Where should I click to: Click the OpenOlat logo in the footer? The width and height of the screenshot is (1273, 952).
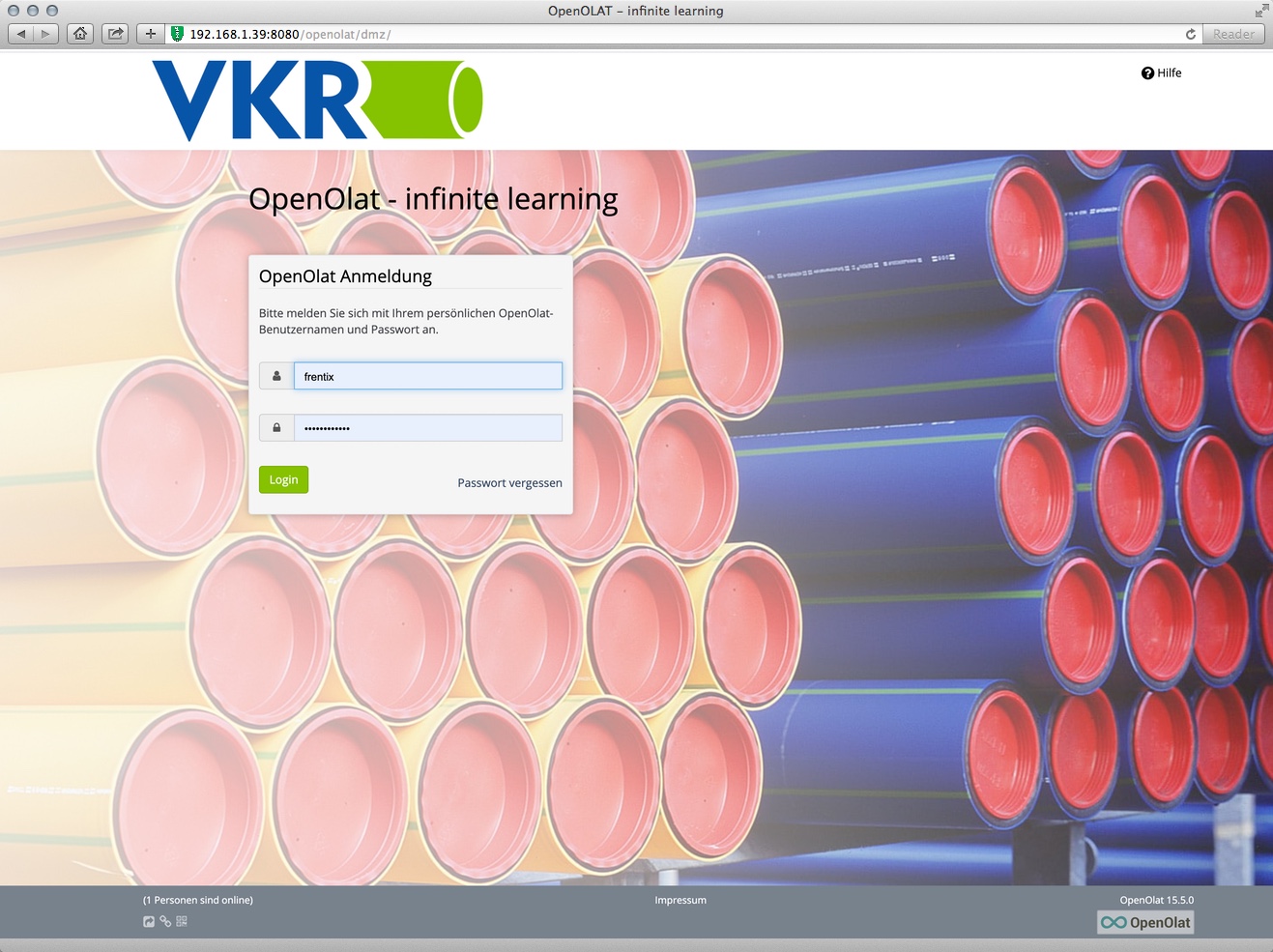1145,922
